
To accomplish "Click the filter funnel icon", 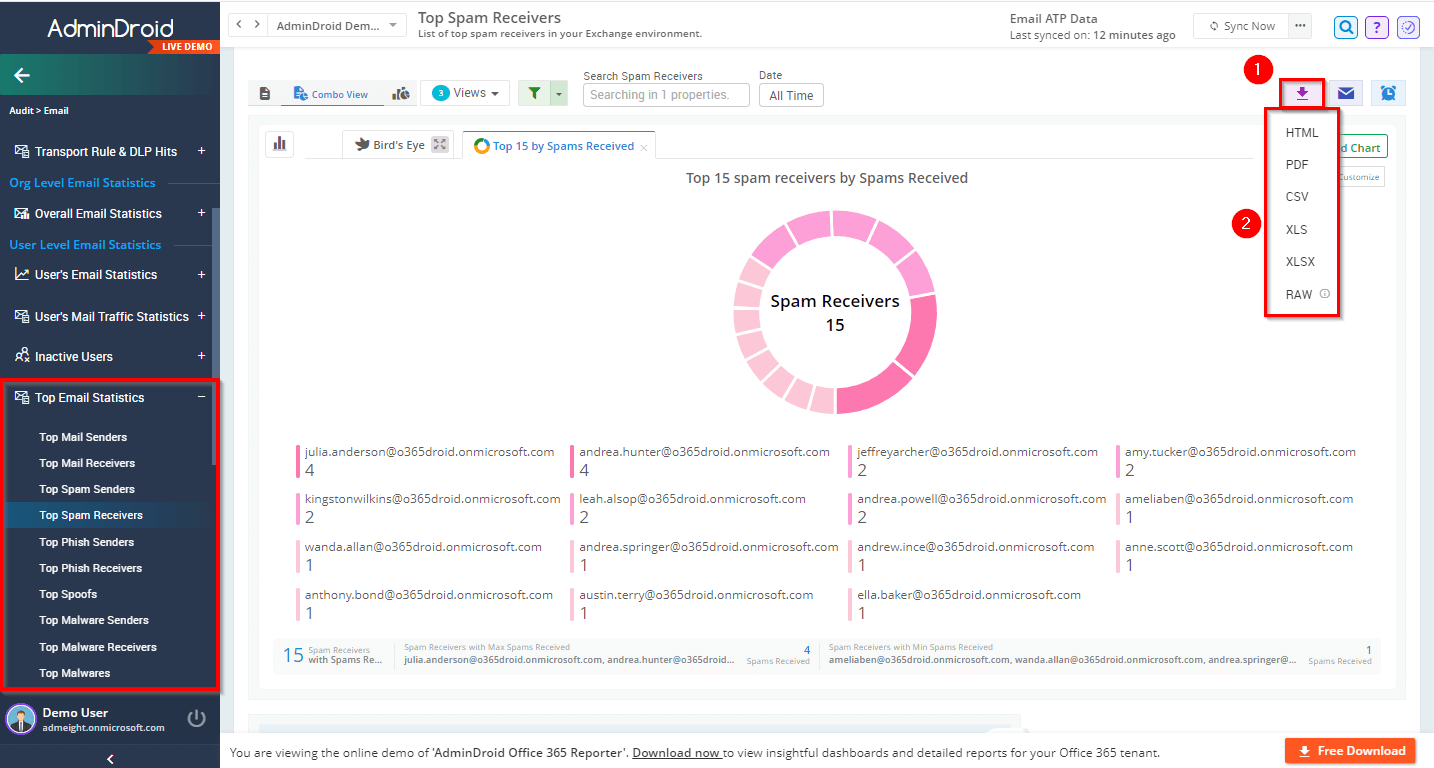I will pyautogui.click(x=534, y=92).
